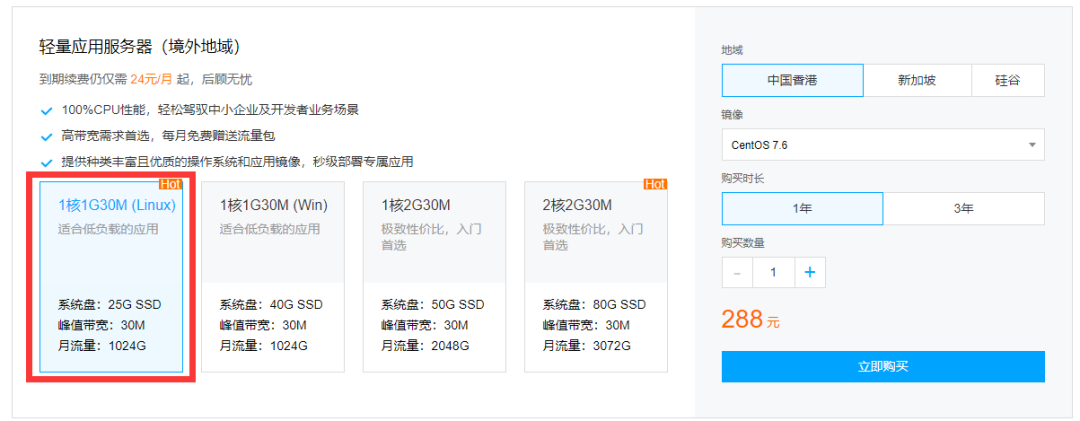
Task: Click 峰值带宽：30M on the Win card
Action: (263, 325)
